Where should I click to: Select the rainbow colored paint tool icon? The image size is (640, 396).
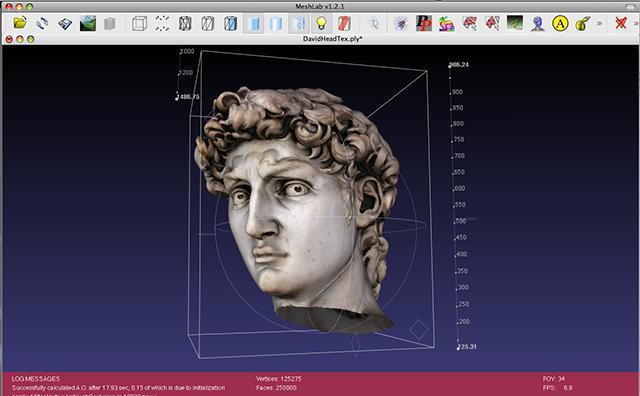click(x=447, y=24)
